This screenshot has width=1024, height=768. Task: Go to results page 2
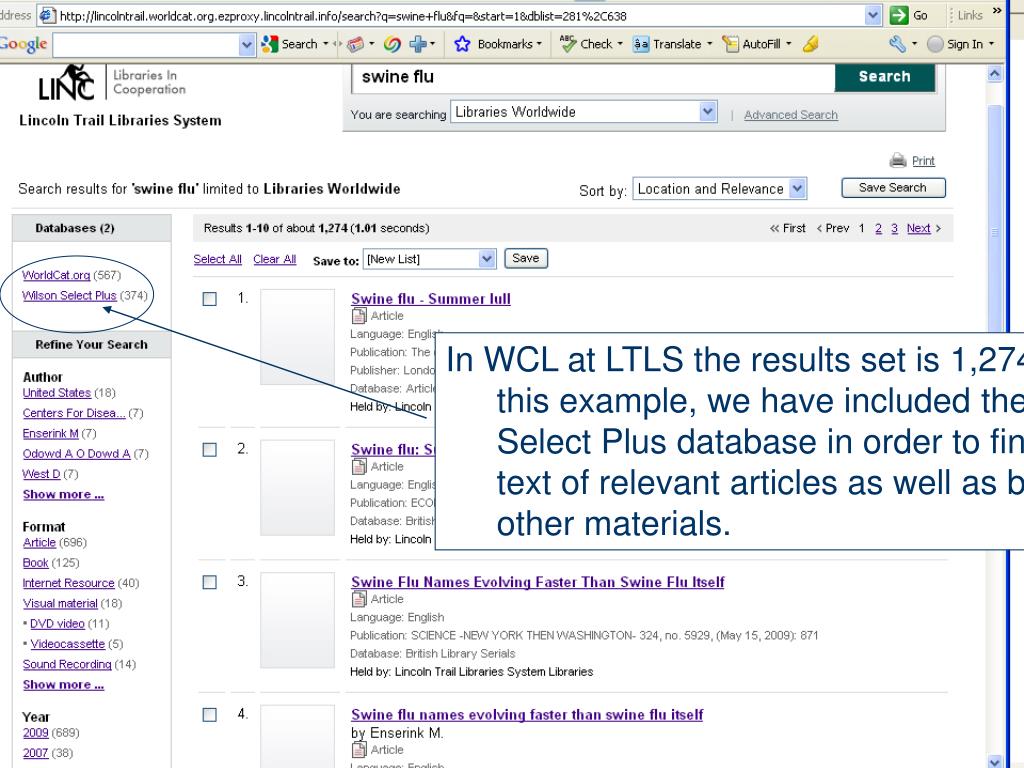[878, 228]
